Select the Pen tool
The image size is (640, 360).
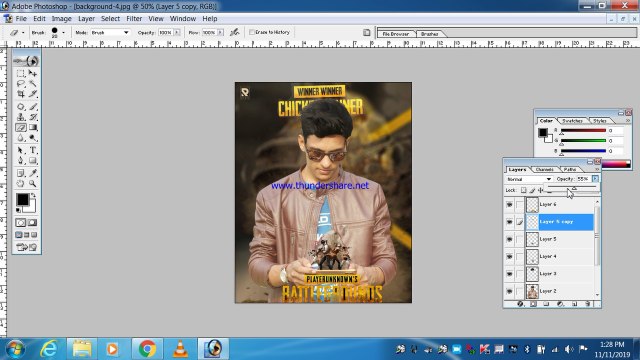tap(20, 160)
